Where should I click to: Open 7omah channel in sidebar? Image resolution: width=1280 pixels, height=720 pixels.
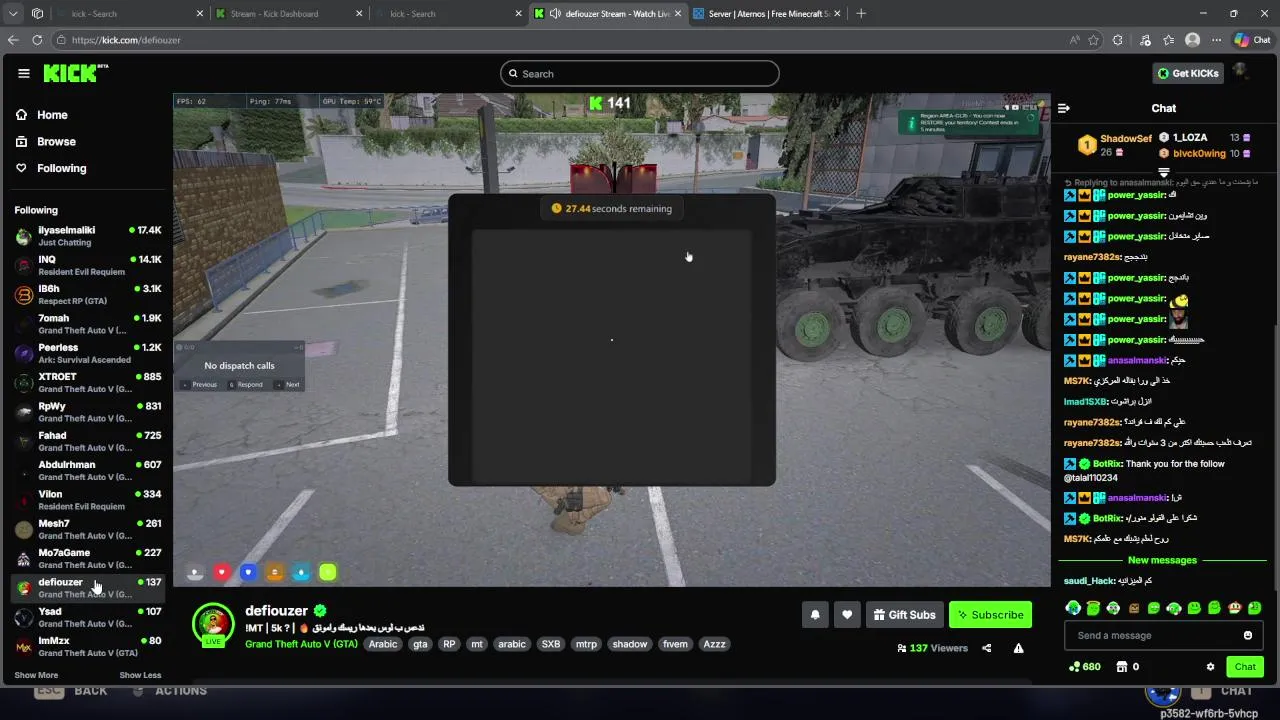point(88,324)
